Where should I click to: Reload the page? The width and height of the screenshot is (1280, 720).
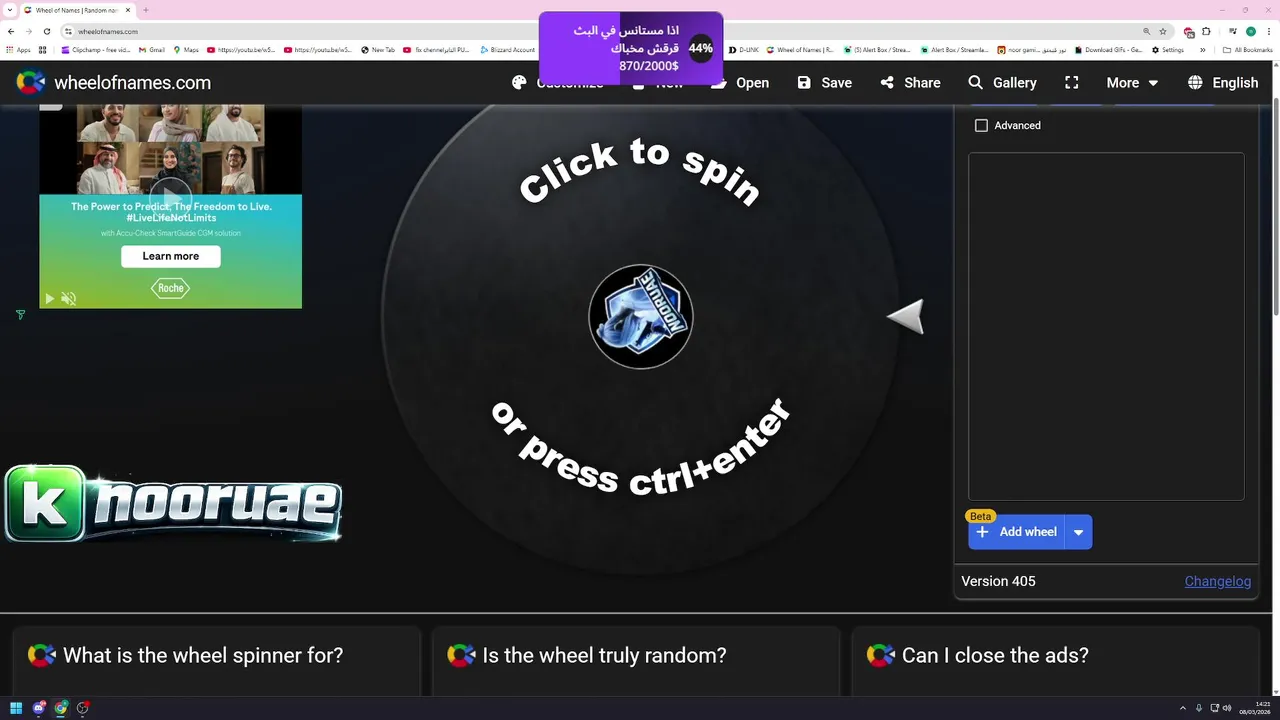(46, 31)
